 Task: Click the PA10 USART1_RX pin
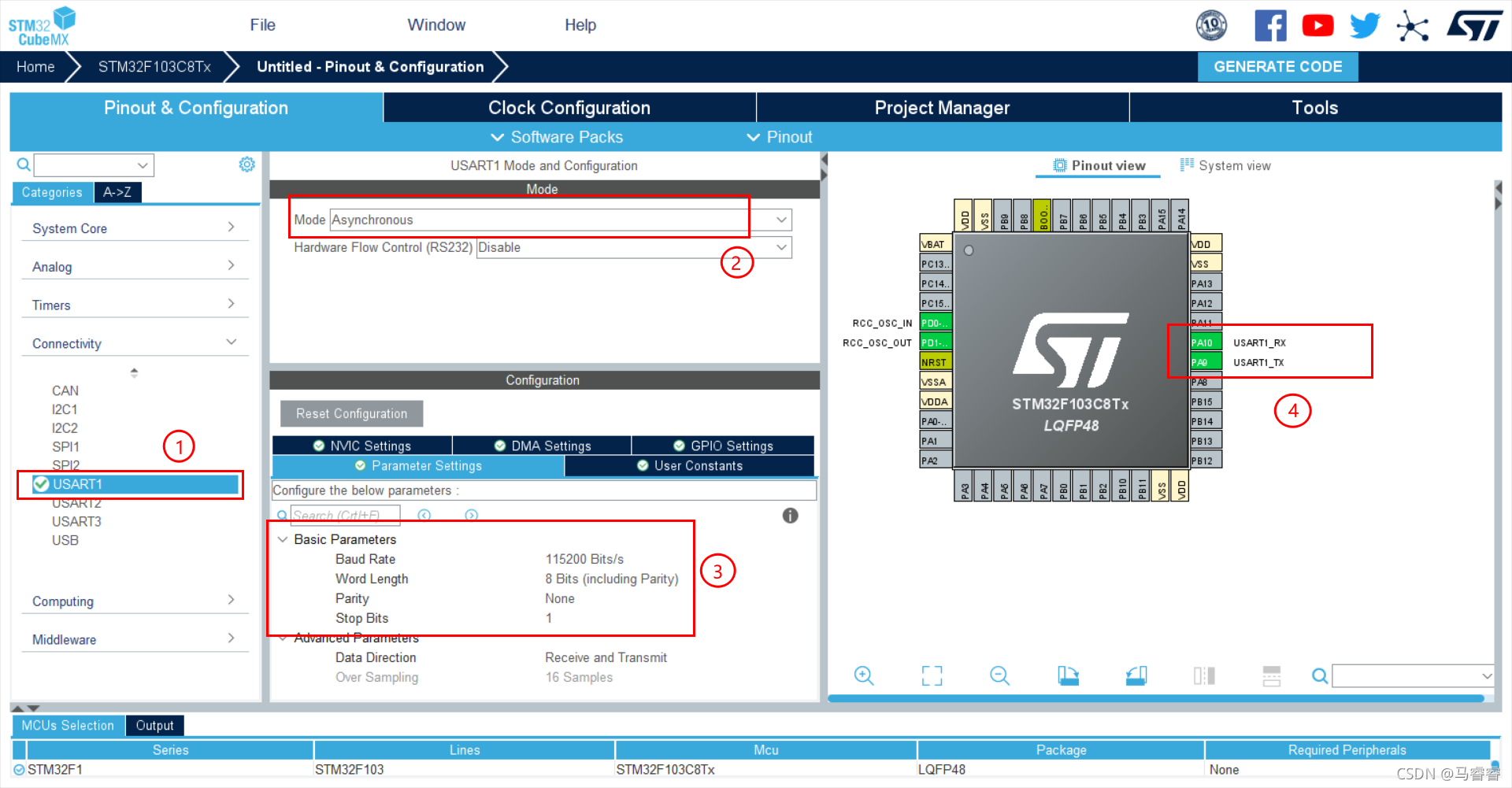[x=1206, y=342]
